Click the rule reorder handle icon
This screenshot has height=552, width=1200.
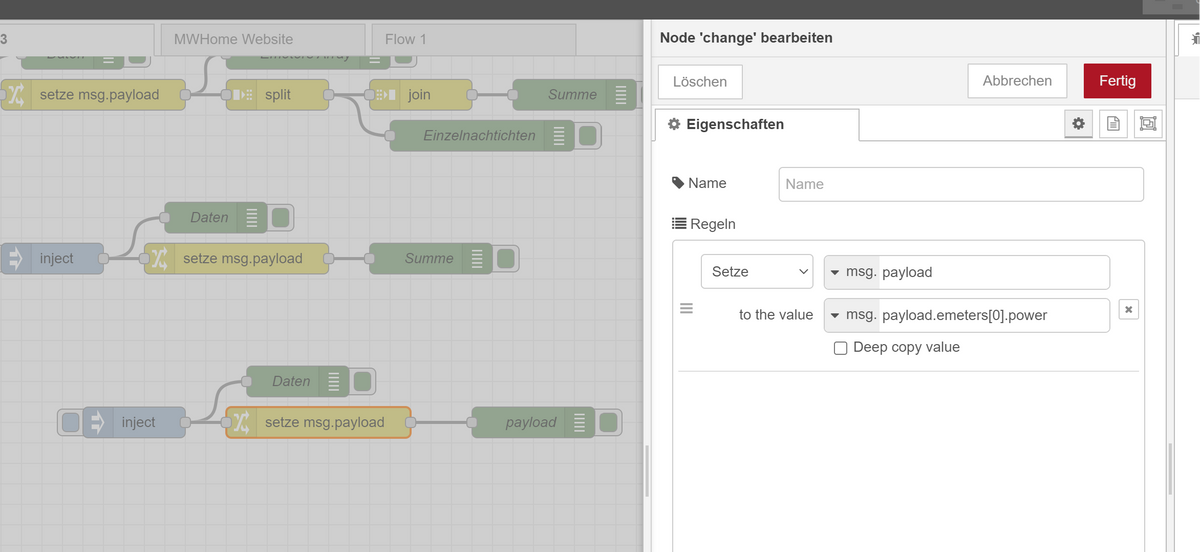click(x=686, y=310)
